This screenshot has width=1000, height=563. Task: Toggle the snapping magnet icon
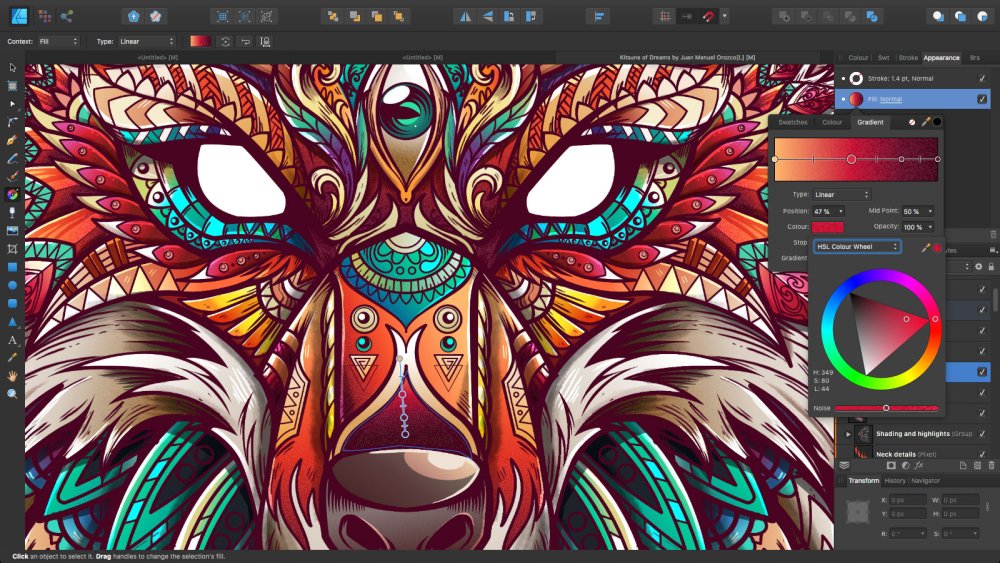pyautogui.click(x=708, y=17)
